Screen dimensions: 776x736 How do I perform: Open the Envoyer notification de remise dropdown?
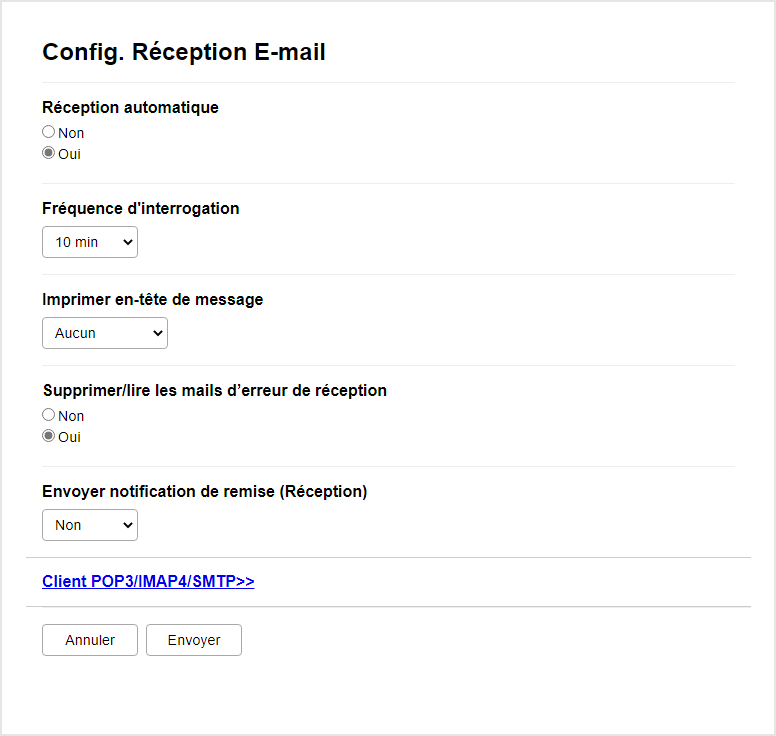(90, 525)
